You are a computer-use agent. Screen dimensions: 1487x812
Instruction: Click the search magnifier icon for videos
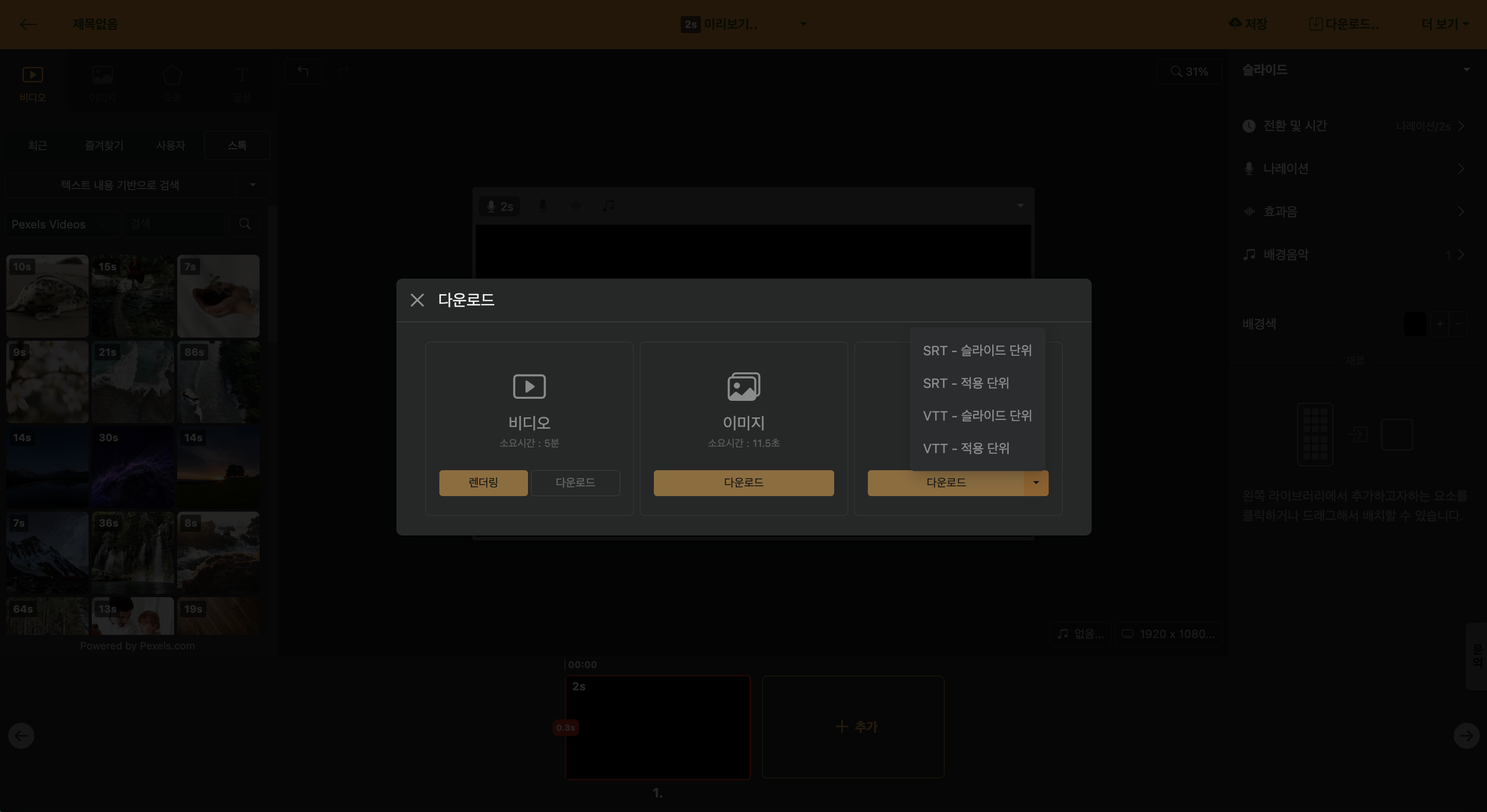pos(245,224)
